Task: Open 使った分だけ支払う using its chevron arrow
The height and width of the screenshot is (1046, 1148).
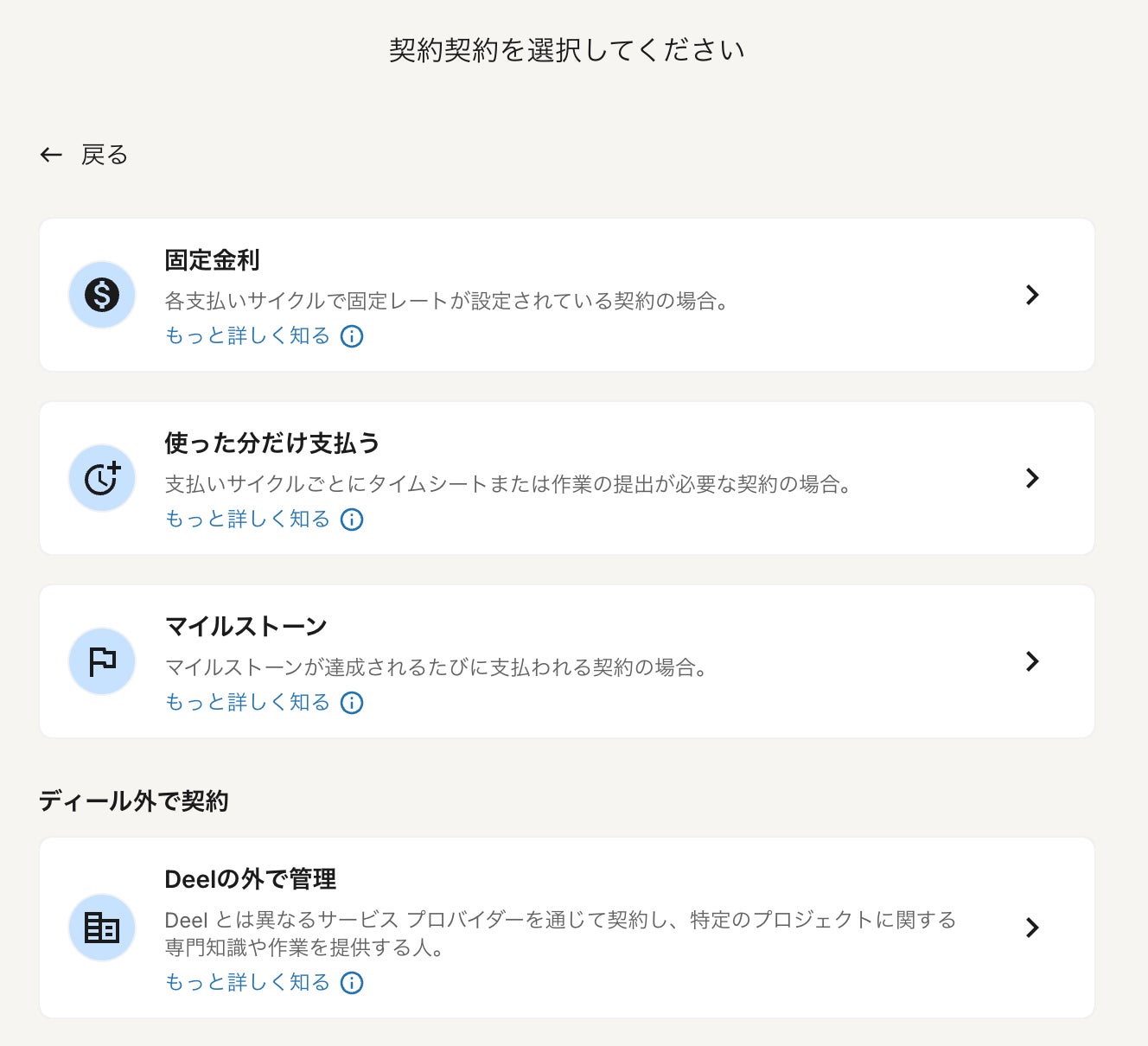Action: click(1031, 478)
